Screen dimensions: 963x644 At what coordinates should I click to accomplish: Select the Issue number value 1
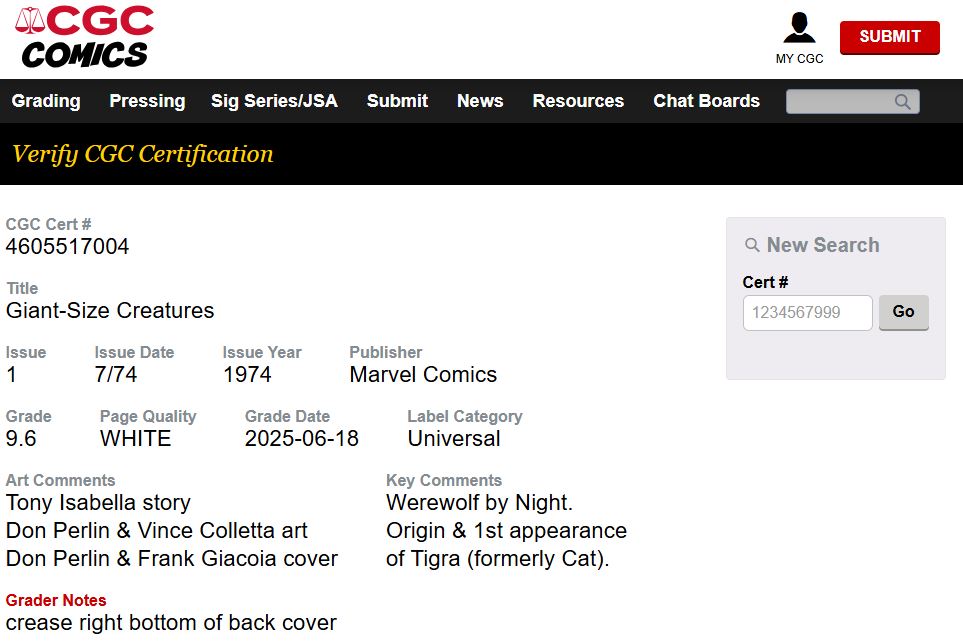pos(11,374)
